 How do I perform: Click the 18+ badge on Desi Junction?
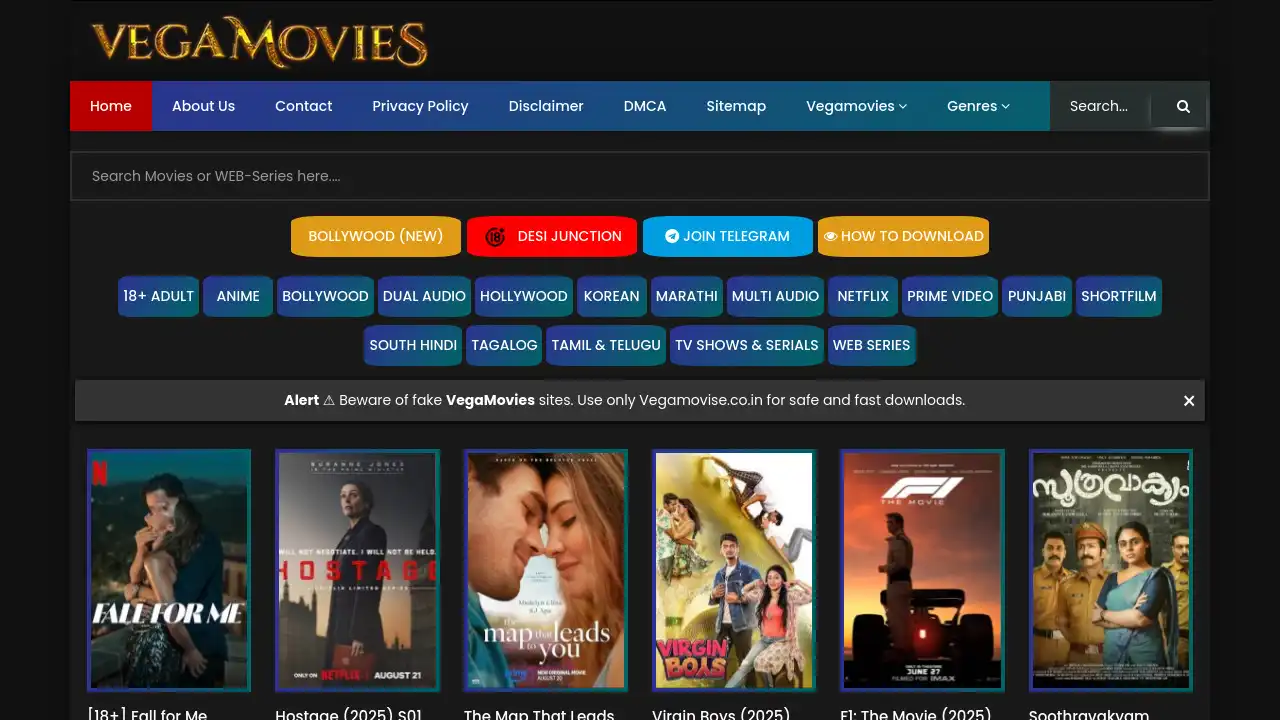click(495, 237)
